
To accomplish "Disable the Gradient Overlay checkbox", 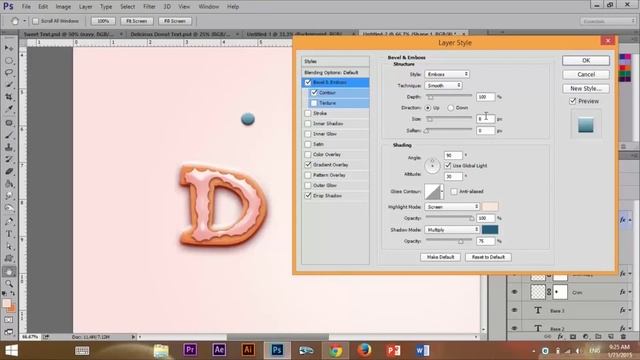I will [x=308, y=165].
